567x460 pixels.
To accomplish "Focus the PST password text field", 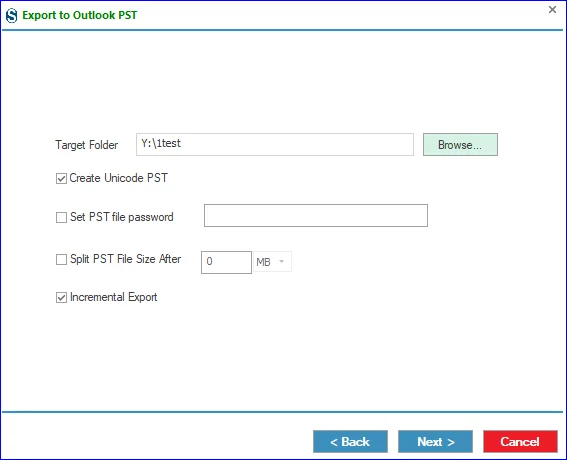I will (x=316, y=216).
